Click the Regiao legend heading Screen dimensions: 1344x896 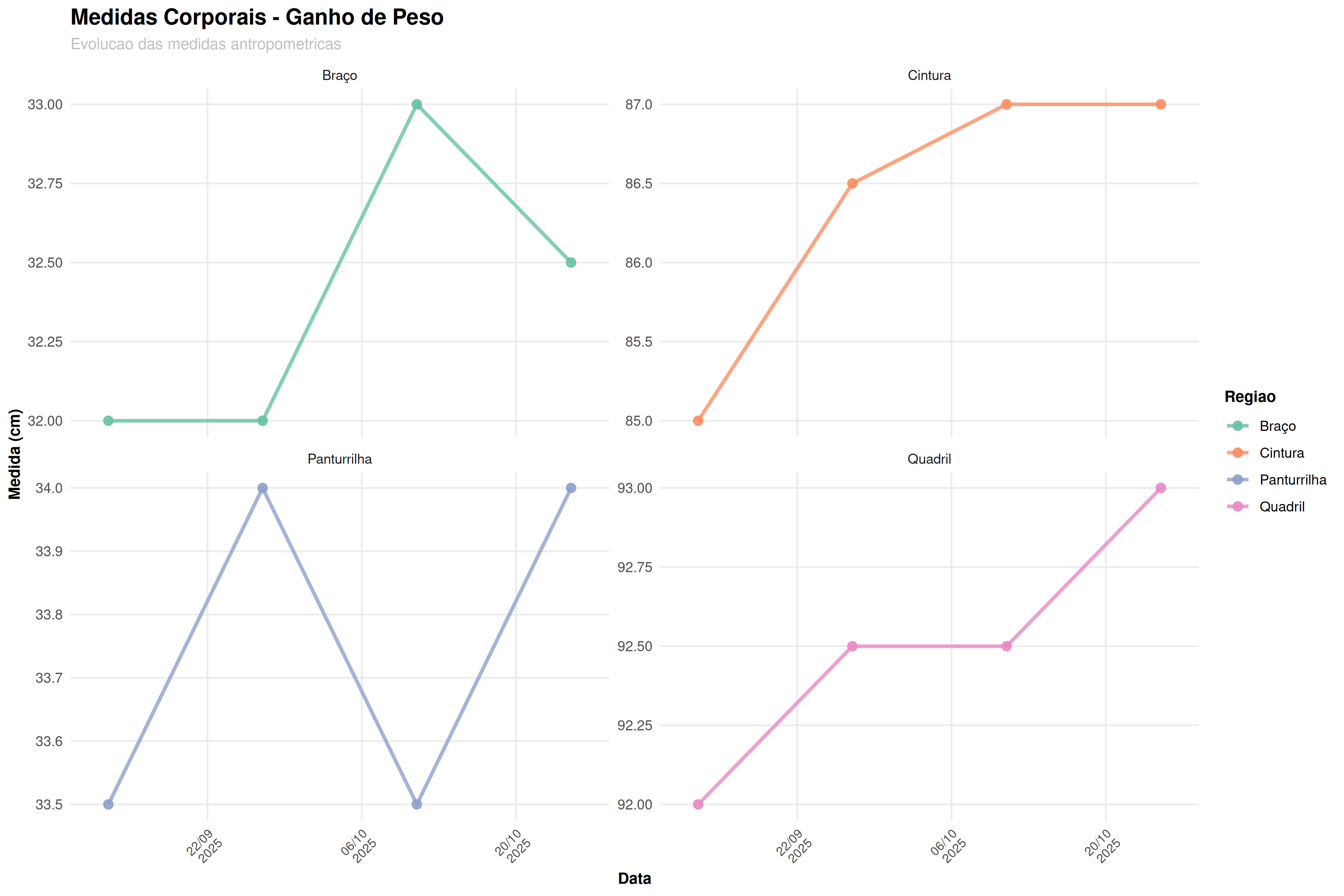pyautogui.click(x=1250, y=396)
